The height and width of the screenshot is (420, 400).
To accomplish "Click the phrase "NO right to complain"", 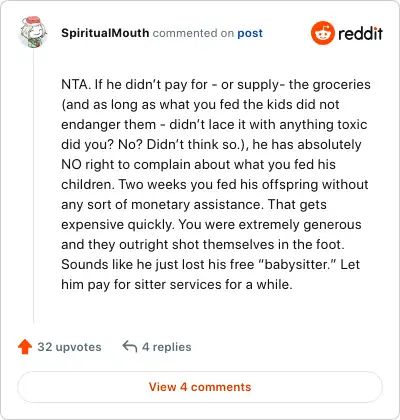I will [126, 165].
